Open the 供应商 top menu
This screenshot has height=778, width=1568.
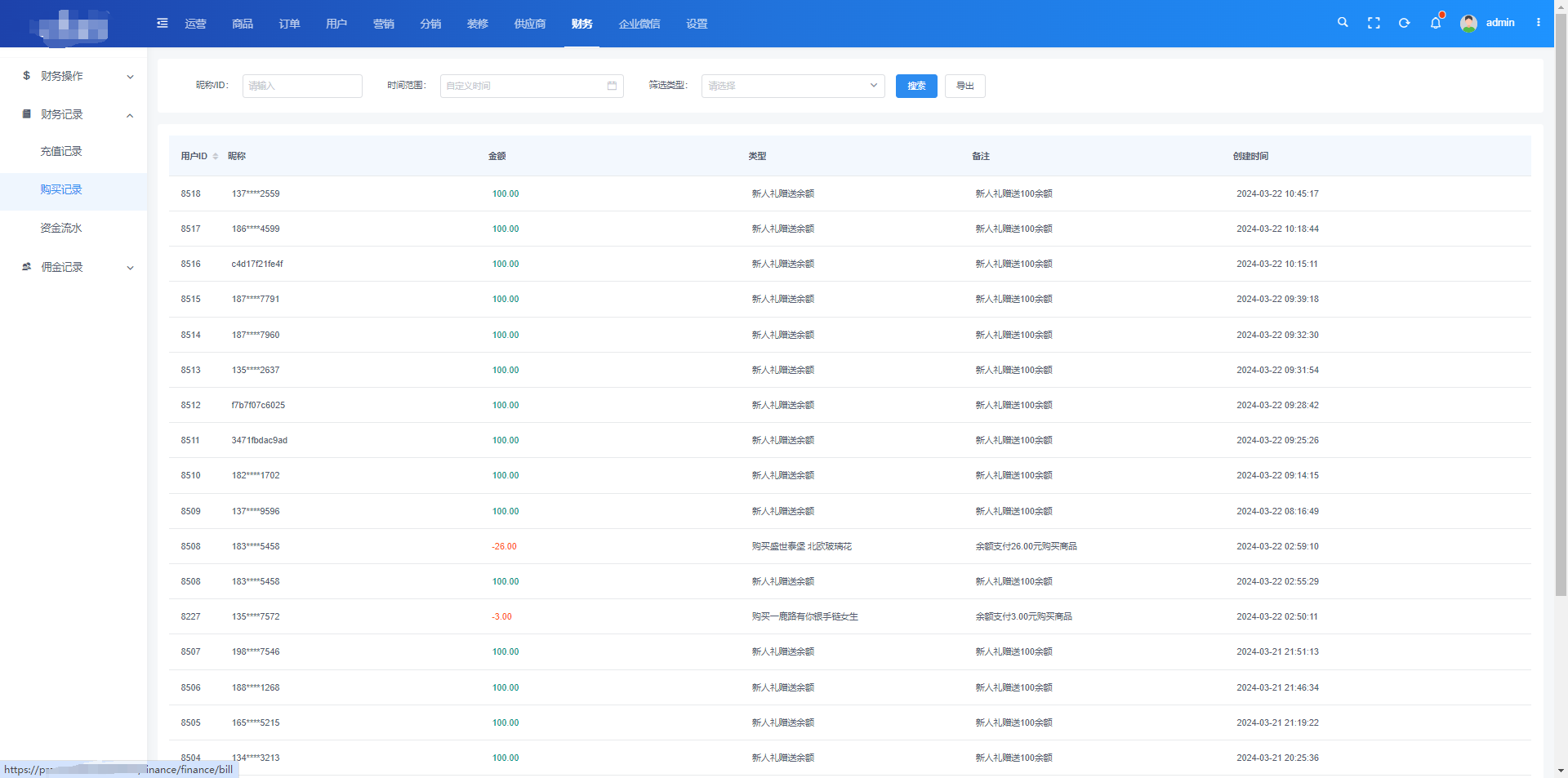click(530, 24)
